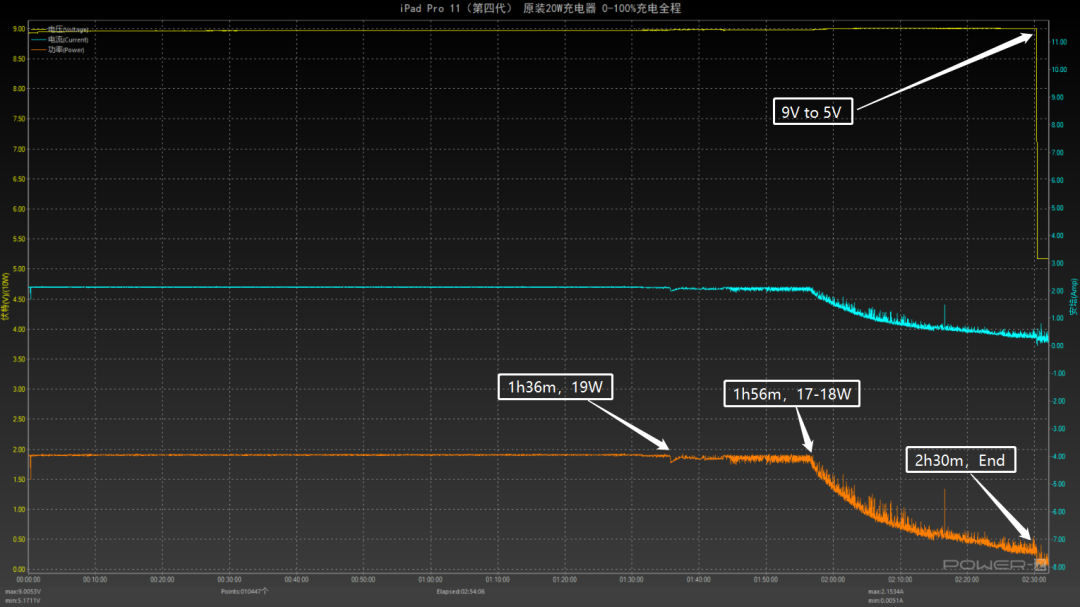This screenshot has width=1080, height=607.
Task: Click the Points:010447 status text
Action: pos(245,592)
